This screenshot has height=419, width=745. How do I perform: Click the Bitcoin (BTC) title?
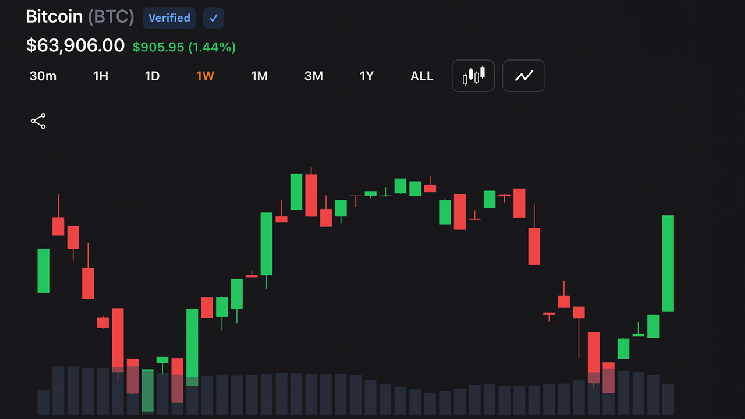point(80,17)
